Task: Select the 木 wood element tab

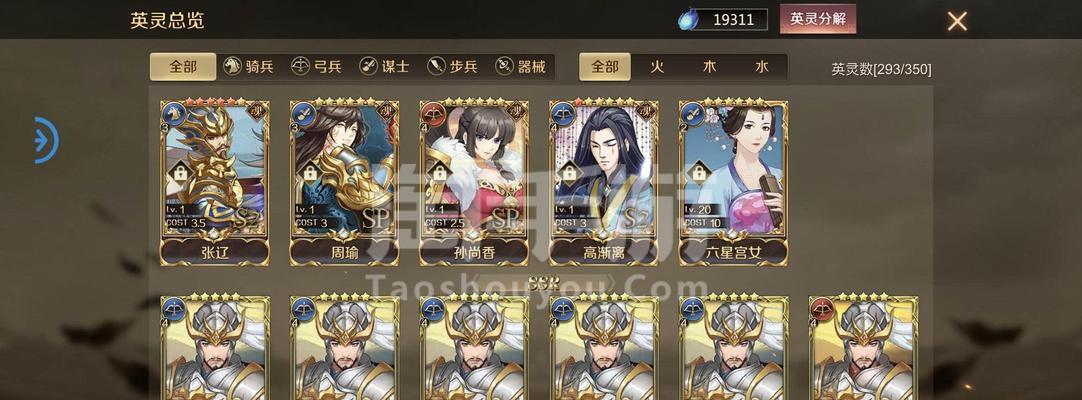Action: click(709, 67)
